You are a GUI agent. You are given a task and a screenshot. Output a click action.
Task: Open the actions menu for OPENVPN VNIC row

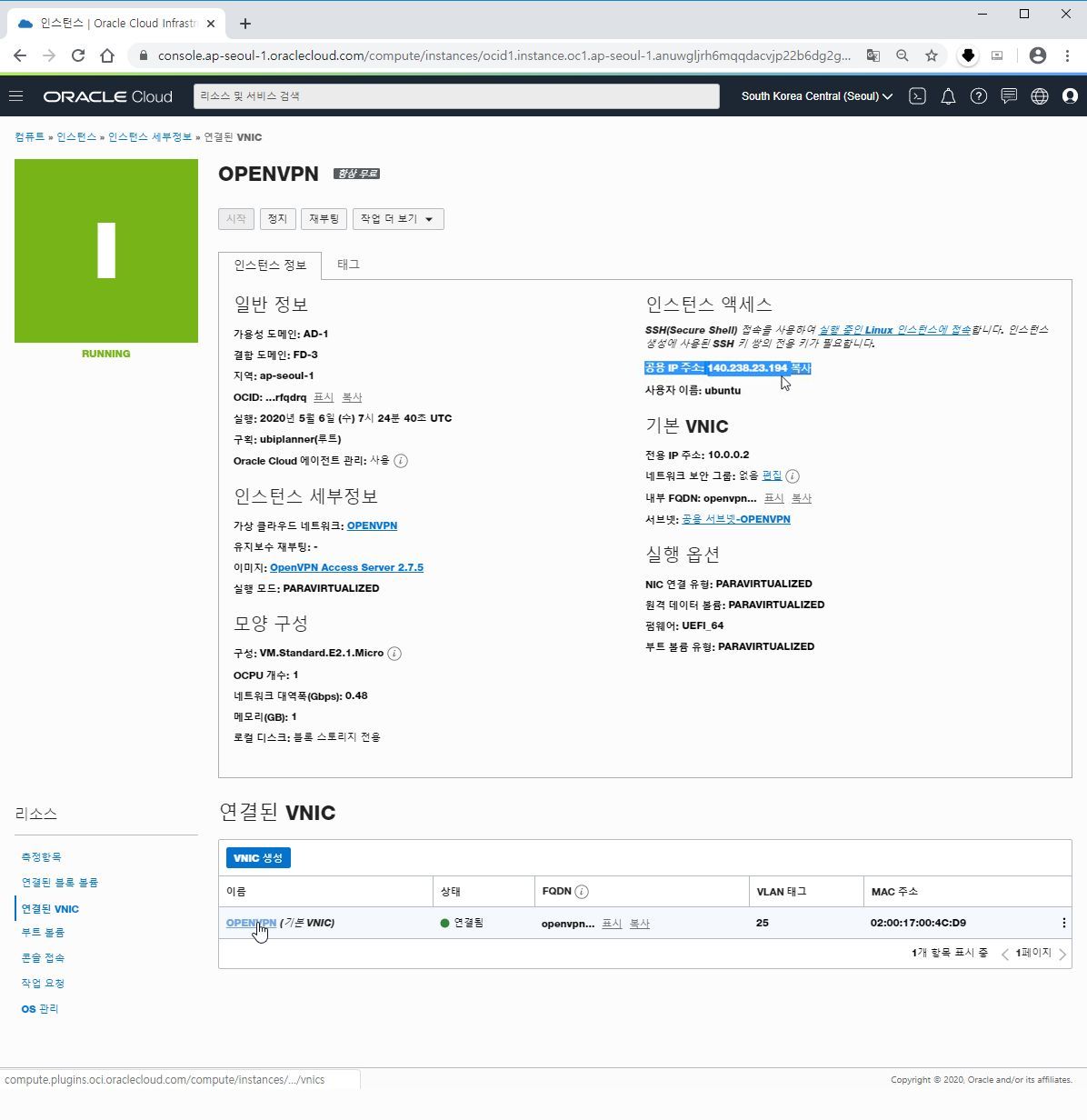coord(1064,923)
